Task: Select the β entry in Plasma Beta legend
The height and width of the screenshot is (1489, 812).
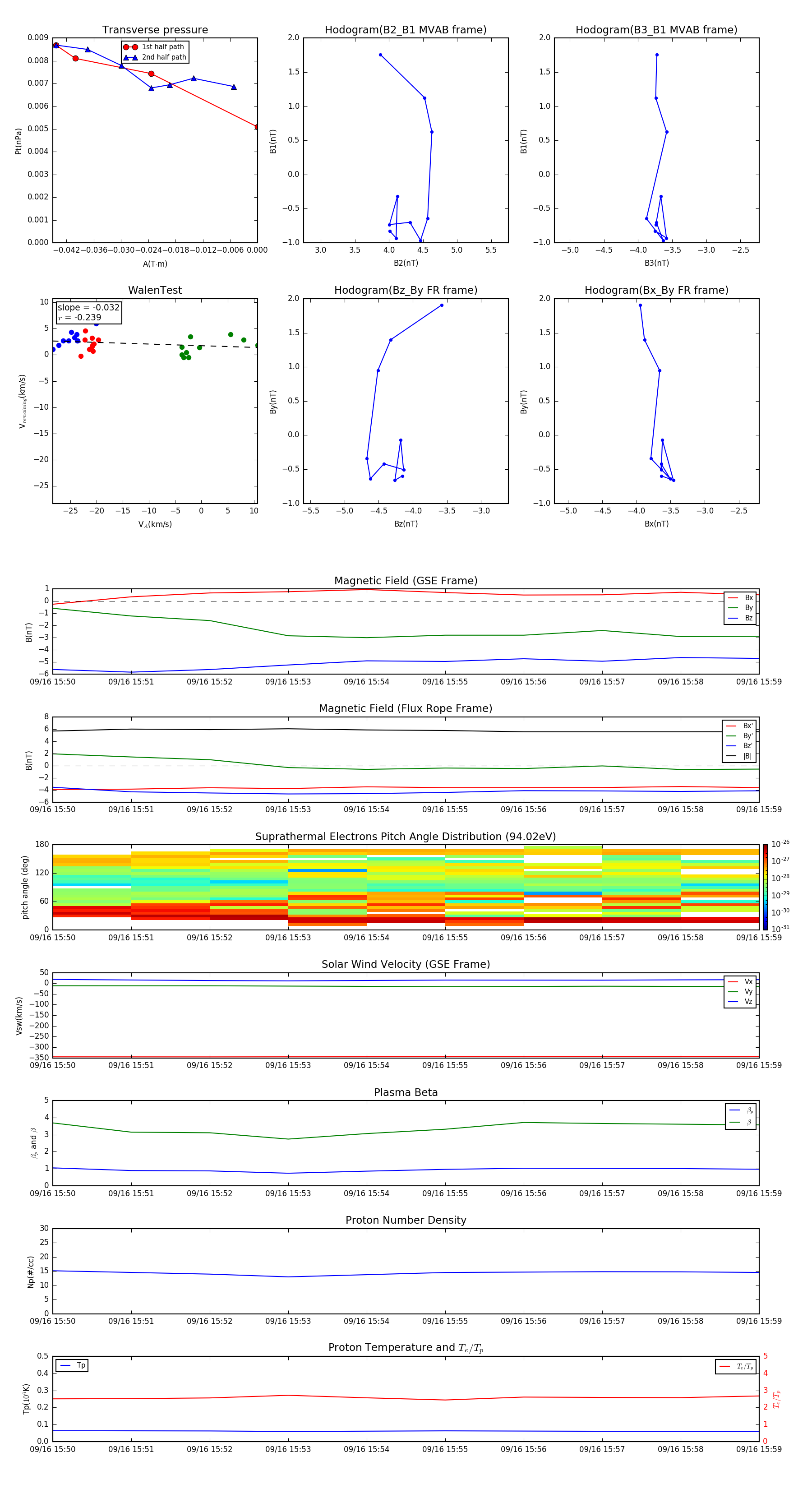Action: [741, 1122]
